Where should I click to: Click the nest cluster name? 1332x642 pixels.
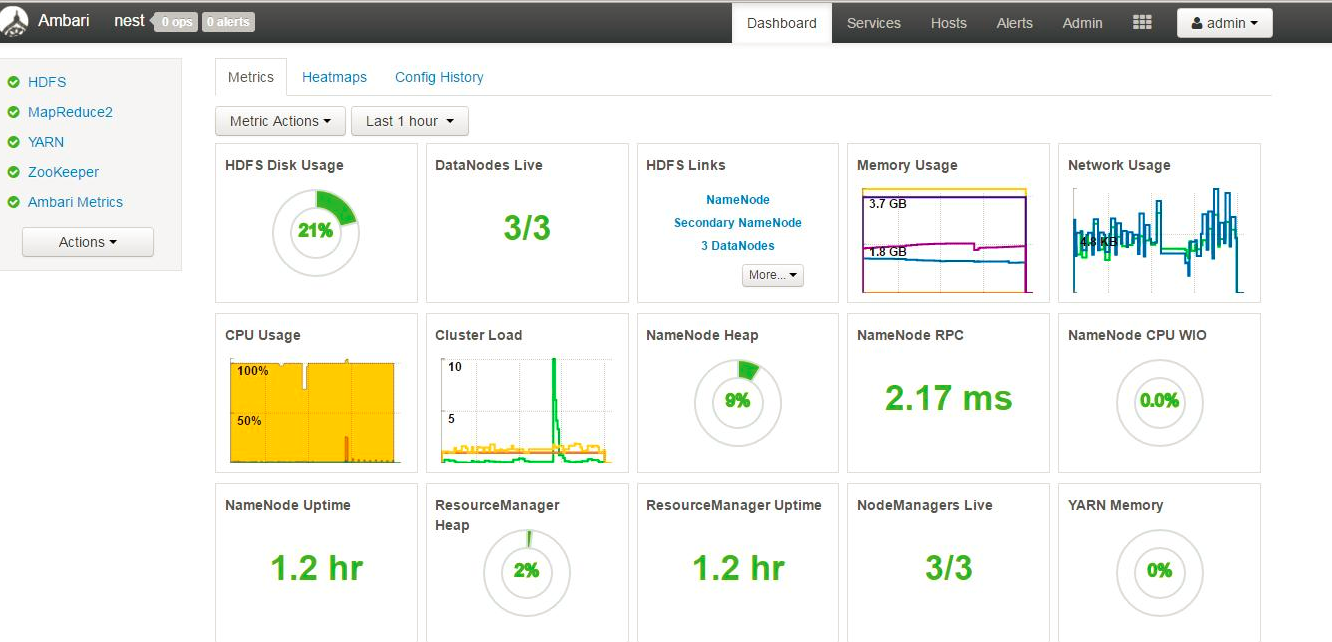130,20
